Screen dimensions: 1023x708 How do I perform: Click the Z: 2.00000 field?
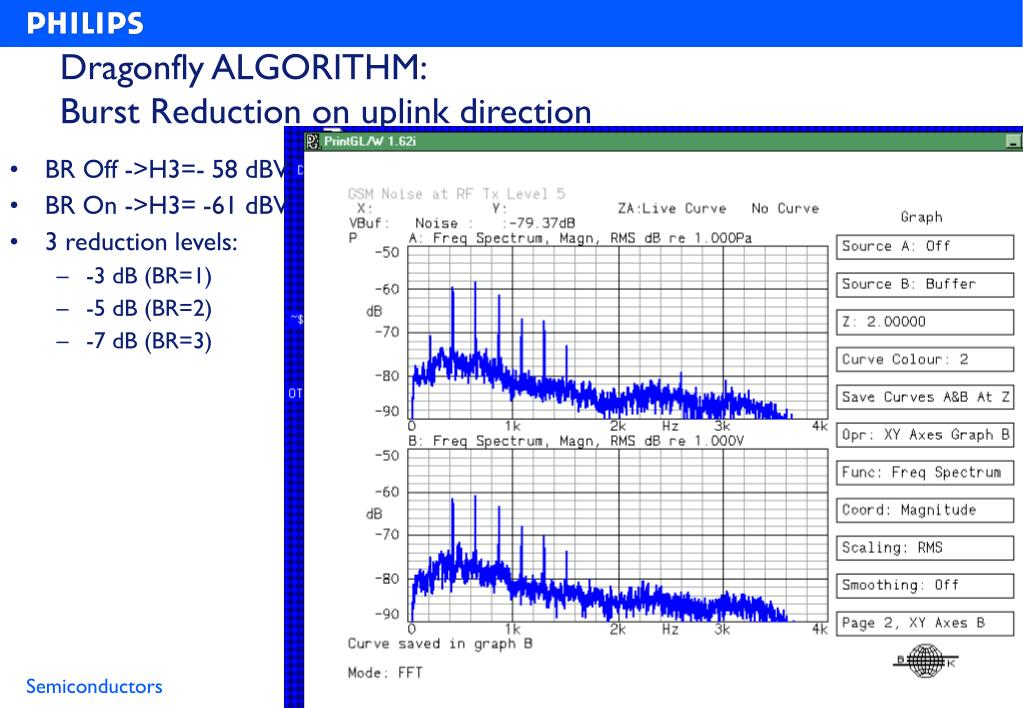(925, 322)
